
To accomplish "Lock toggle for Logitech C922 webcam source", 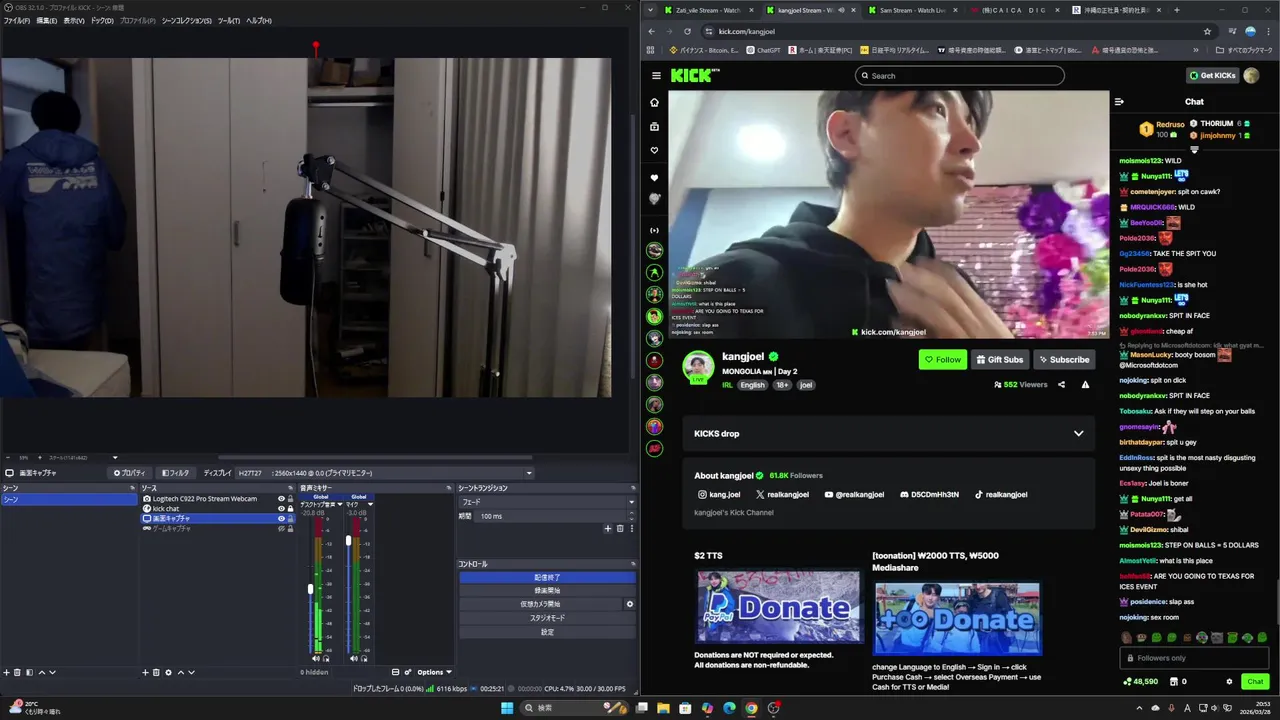I will pyautogui.click(x=291, y=499).
